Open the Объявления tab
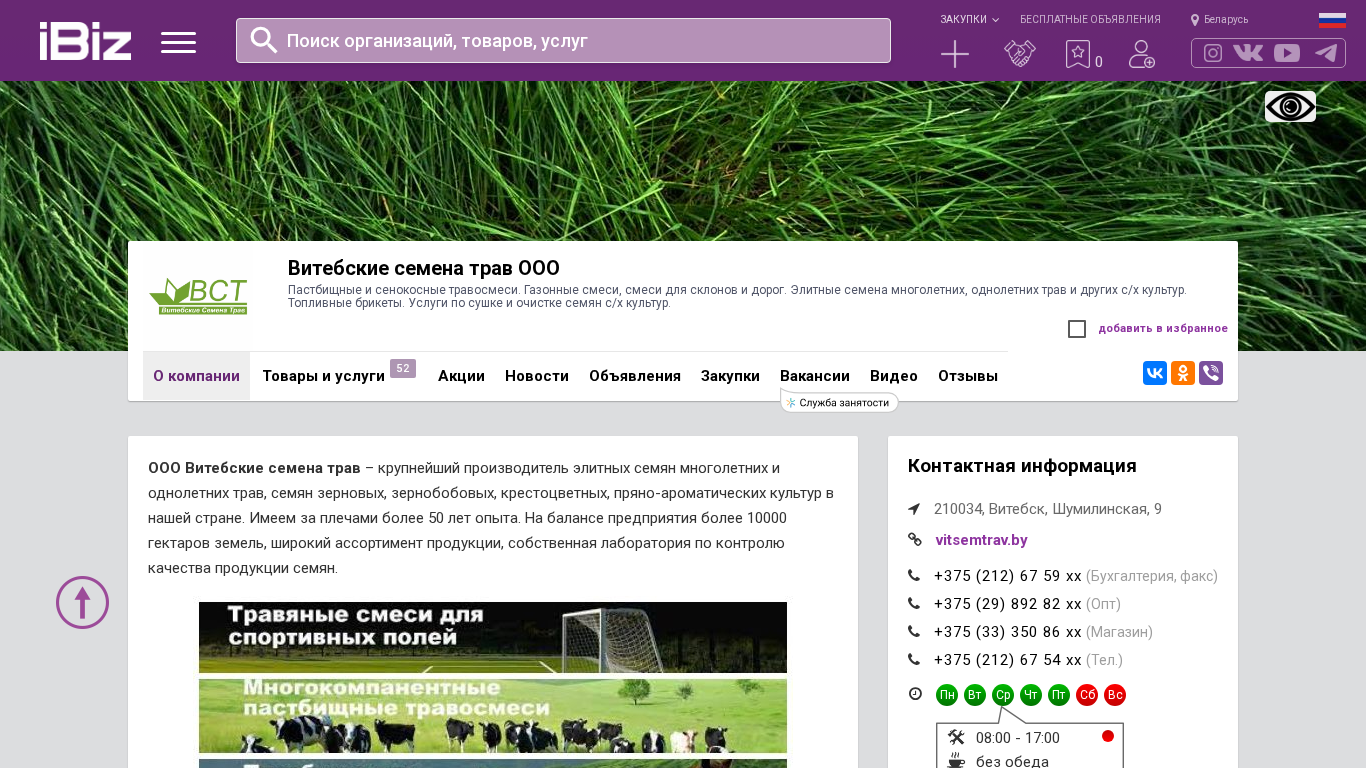Viewport: 1366px width, 768px height. point(635,376)
